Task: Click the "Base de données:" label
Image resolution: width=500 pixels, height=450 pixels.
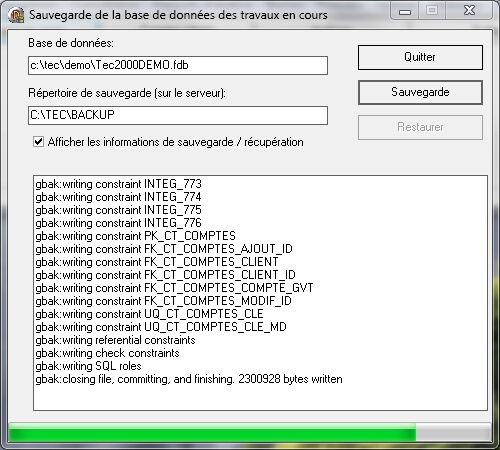Action: 71,43
